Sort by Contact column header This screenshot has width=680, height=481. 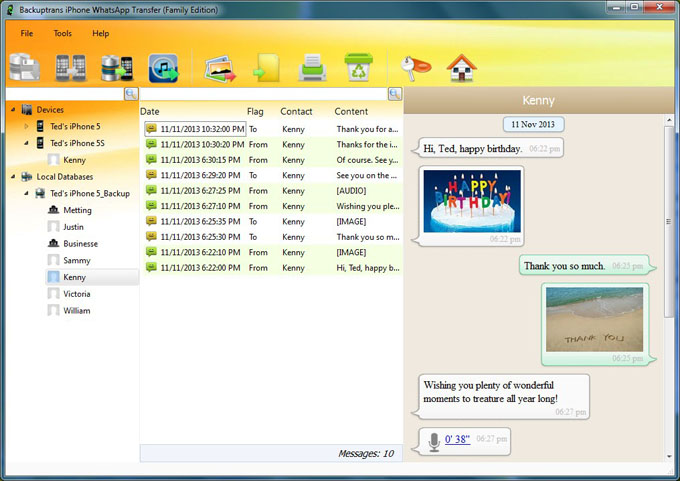click(x=296, y=111)
